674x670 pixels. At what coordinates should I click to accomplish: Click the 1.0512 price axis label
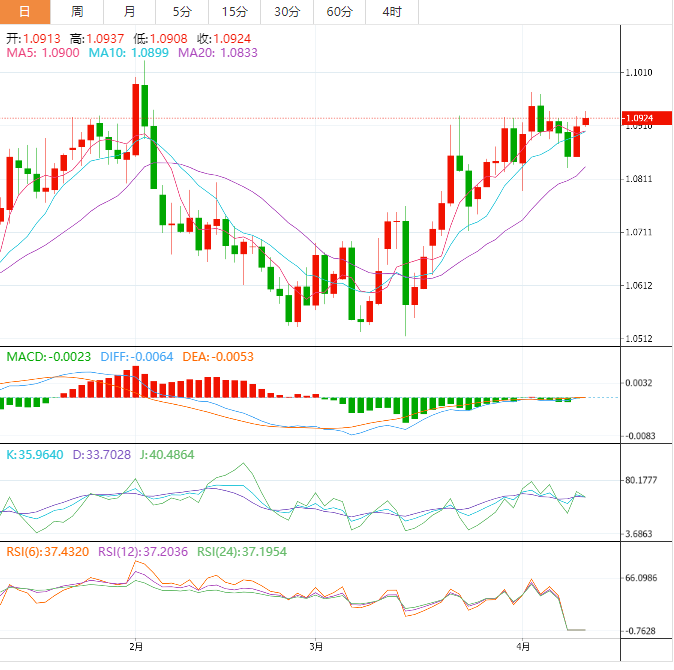pos(638,339)
